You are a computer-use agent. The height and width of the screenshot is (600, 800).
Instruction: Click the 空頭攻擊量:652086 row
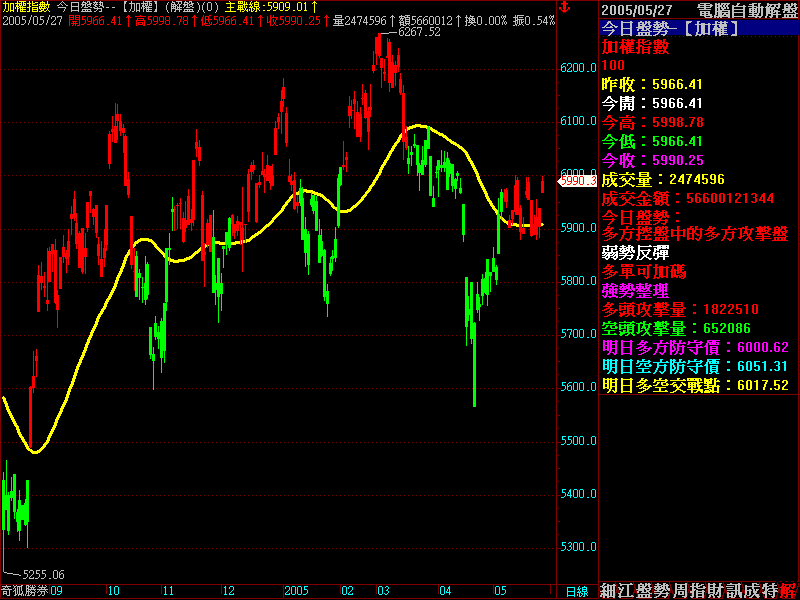click(676, 328)
